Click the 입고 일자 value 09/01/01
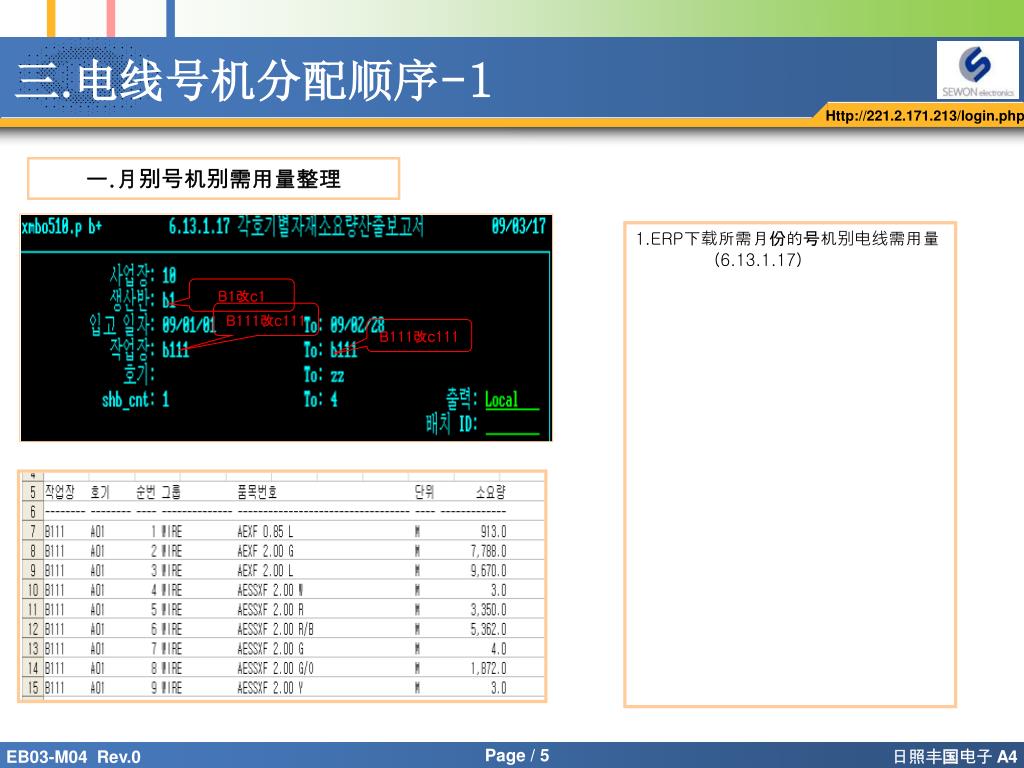 189,325
